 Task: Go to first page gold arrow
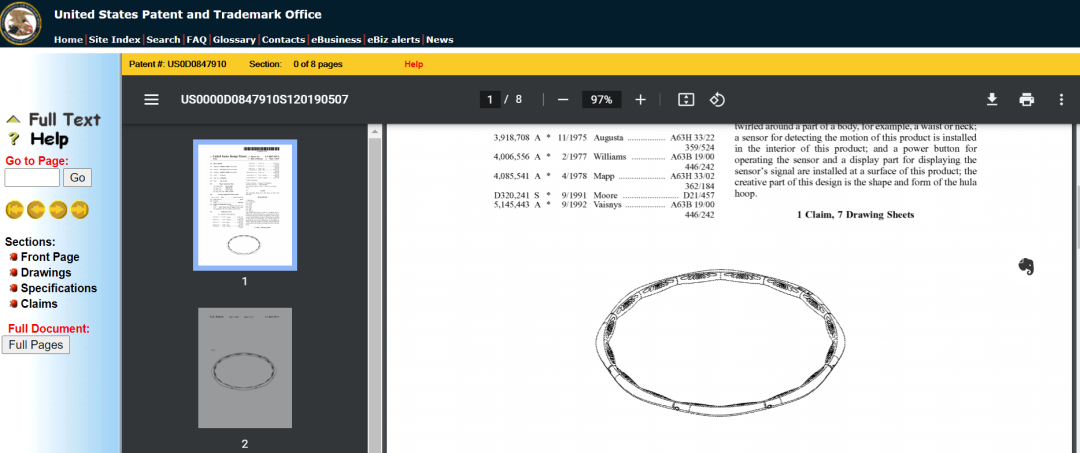tap(15, 209)
